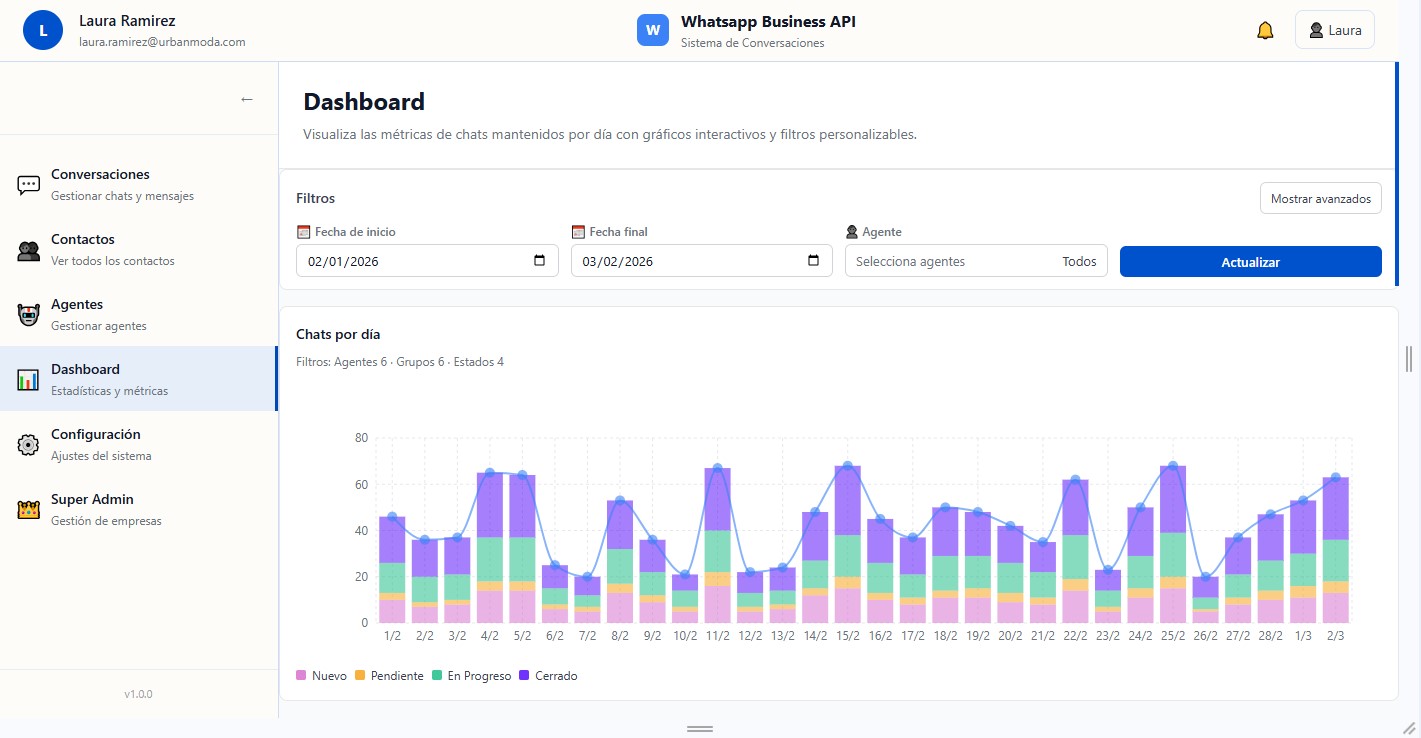Click the horizontal resize handle at bottom
The height and width of the screenshot is (738, 1421).
700,729
